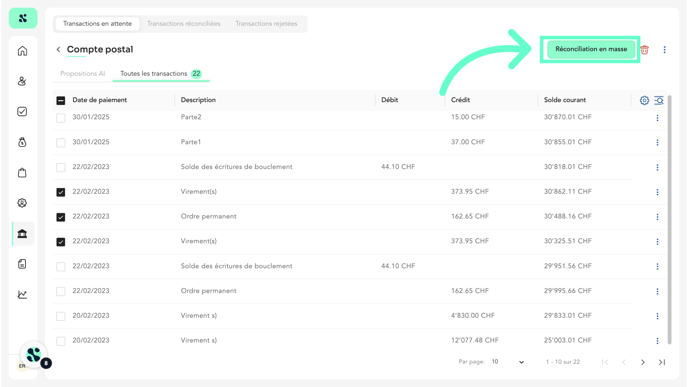Click Réconciliation en masse button

click(591, 49)
